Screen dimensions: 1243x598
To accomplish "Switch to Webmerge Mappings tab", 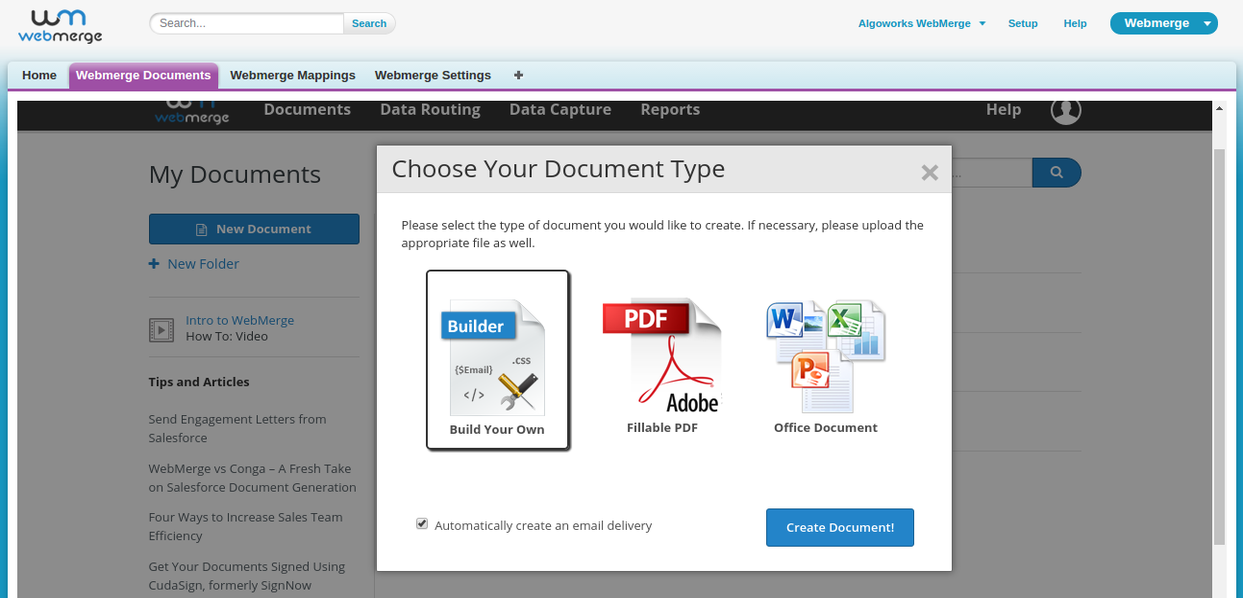I will (x=292, y=75).
